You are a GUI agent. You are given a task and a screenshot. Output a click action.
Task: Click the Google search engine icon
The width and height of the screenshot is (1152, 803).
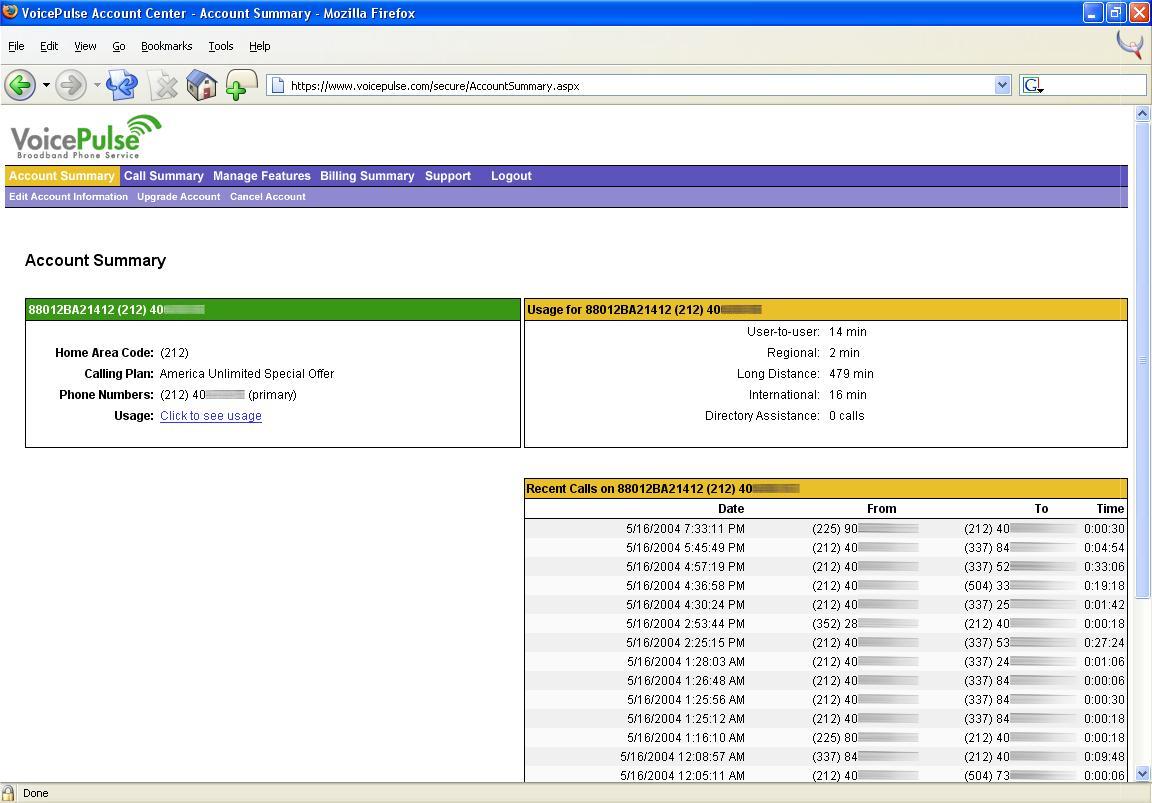point(1032,86)
